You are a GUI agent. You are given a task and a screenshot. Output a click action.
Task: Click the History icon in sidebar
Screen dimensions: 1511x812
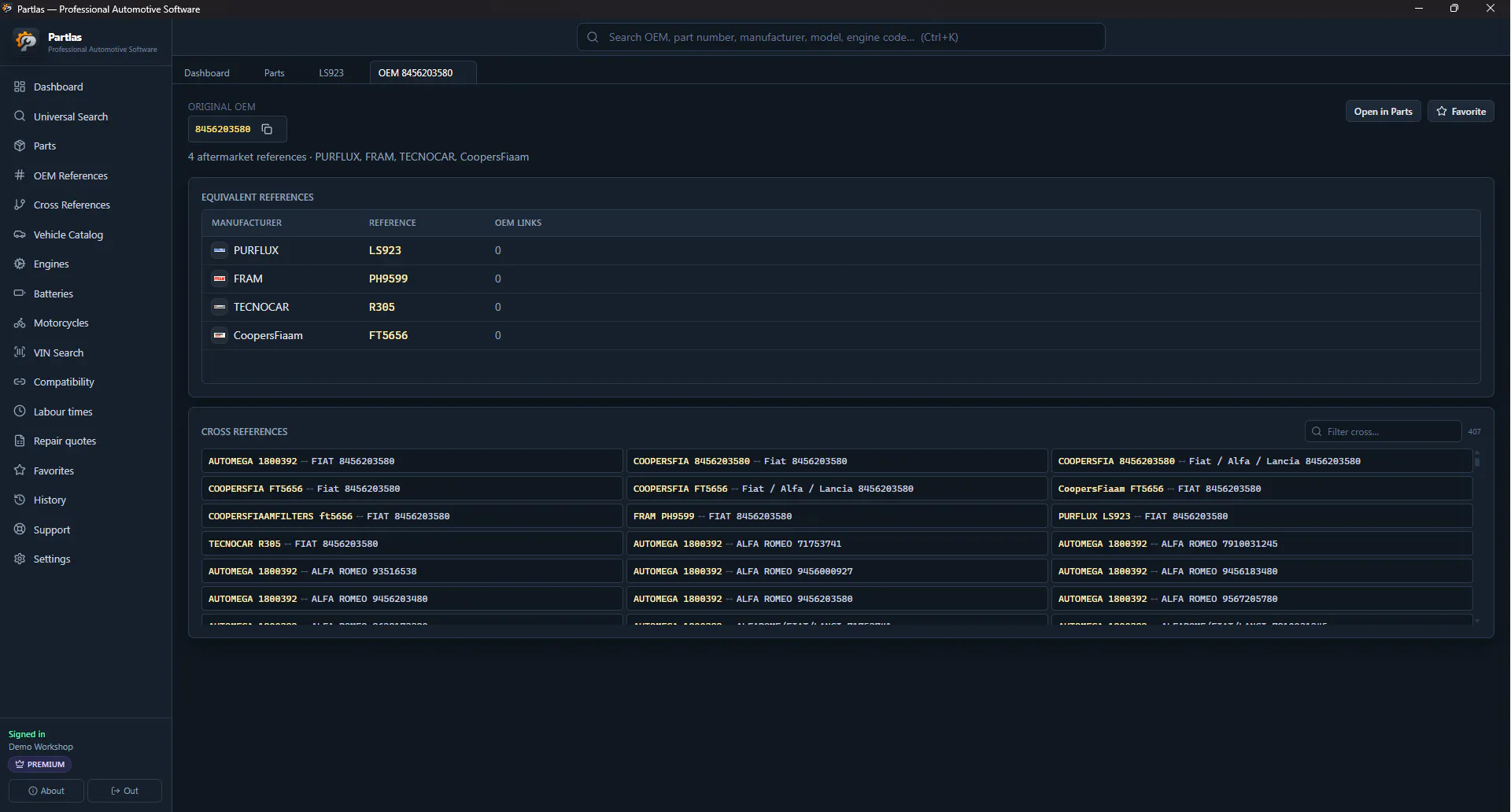[20, 500]
